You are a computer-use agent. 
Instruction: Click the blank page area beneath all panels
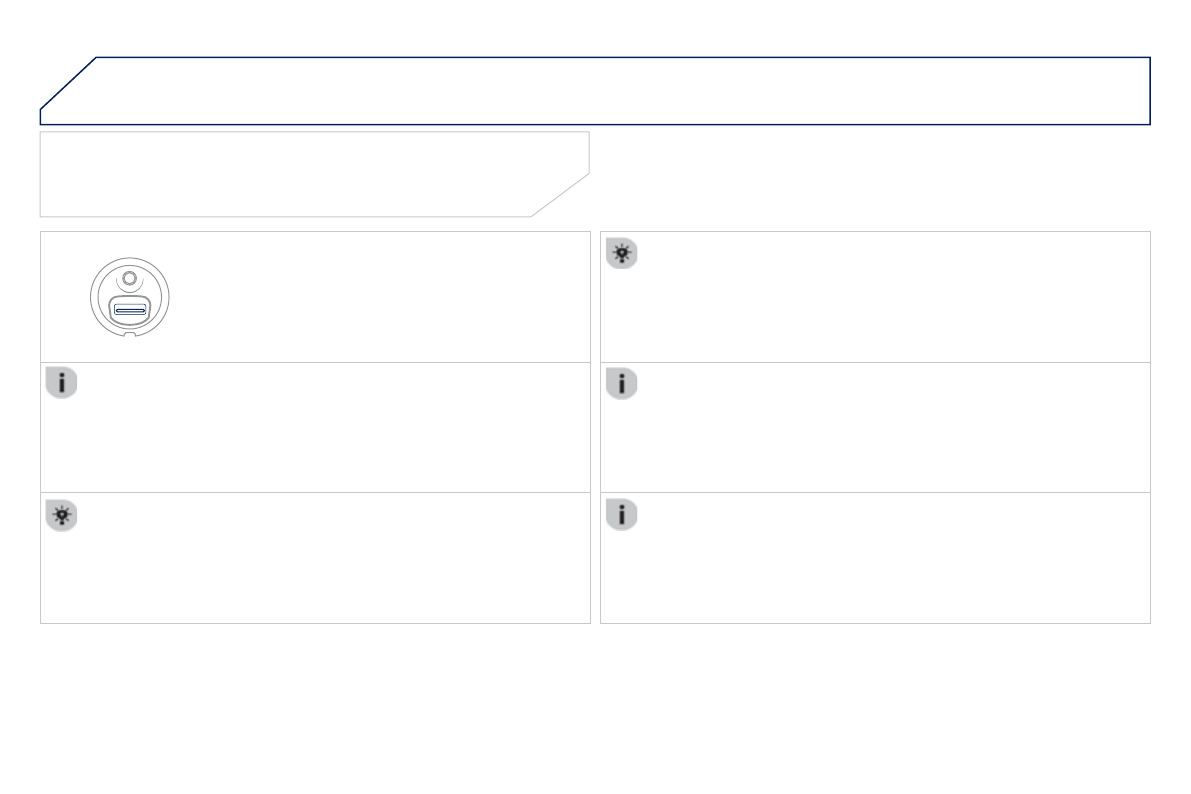point(595,710)
